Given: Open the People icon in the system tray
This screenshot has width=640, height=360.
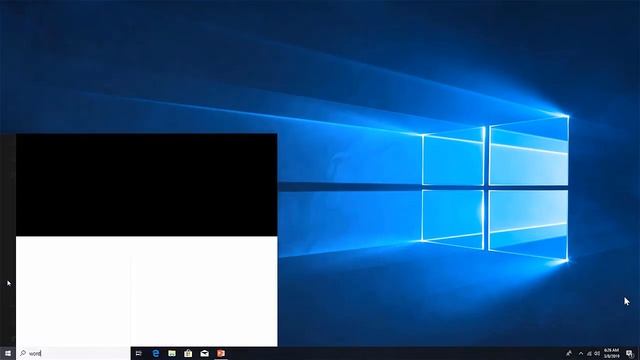Looking at the screenshot, I should tap(569, 353).
